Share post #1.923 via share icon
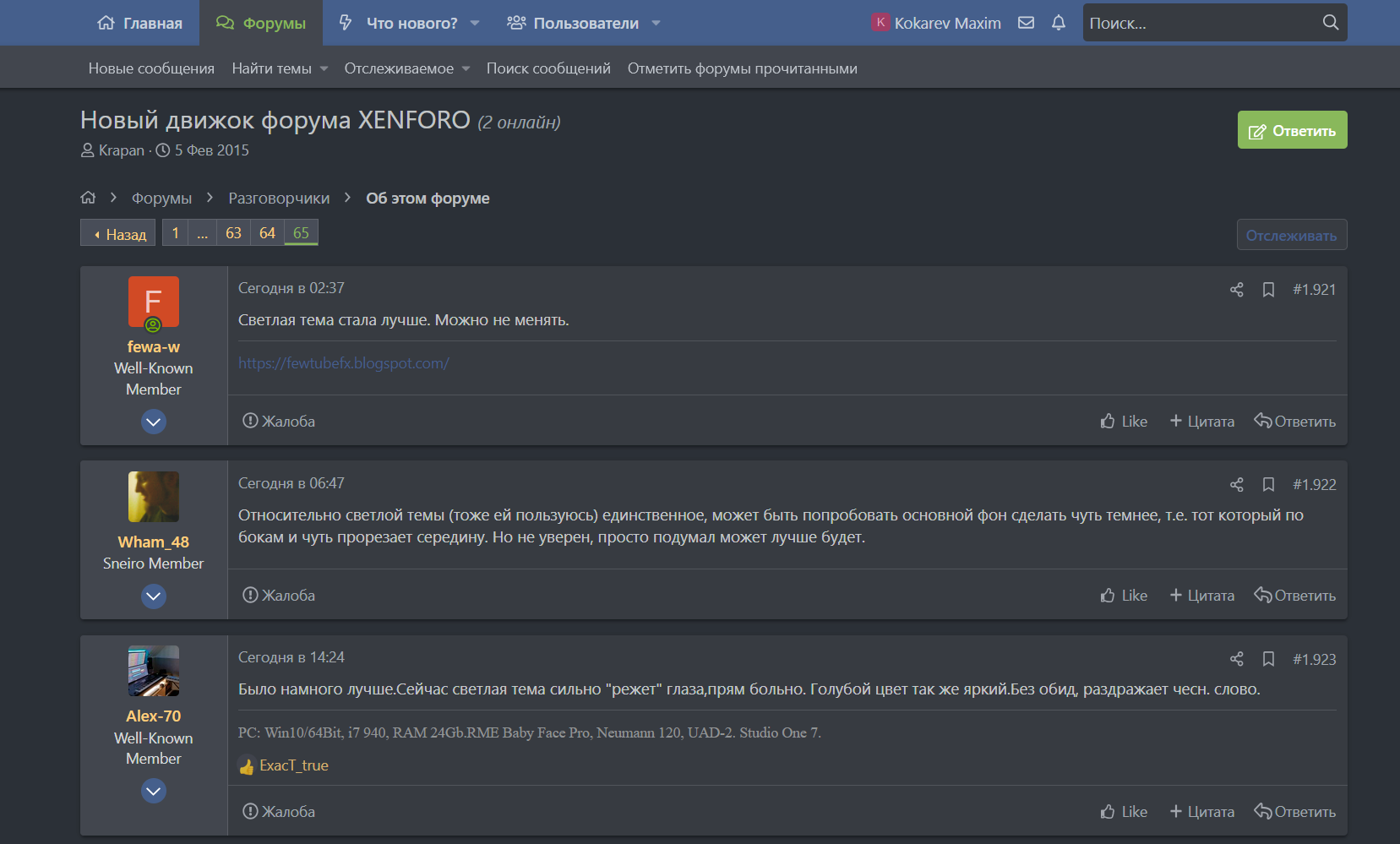The image size is (1400, 844). pyautogui.click(x=1237, y=659)
